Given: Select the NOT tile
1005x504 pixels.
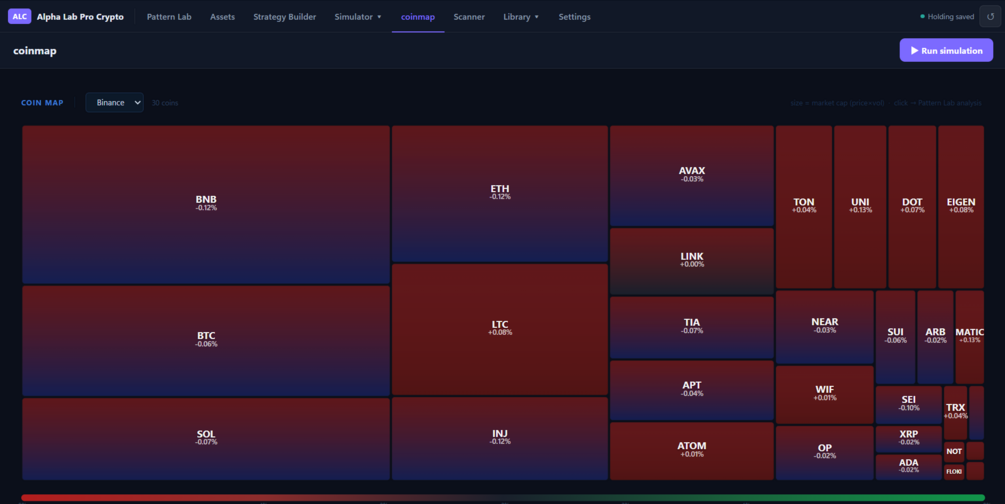Looking at the screenshot, I should click(x=954, y=451).
